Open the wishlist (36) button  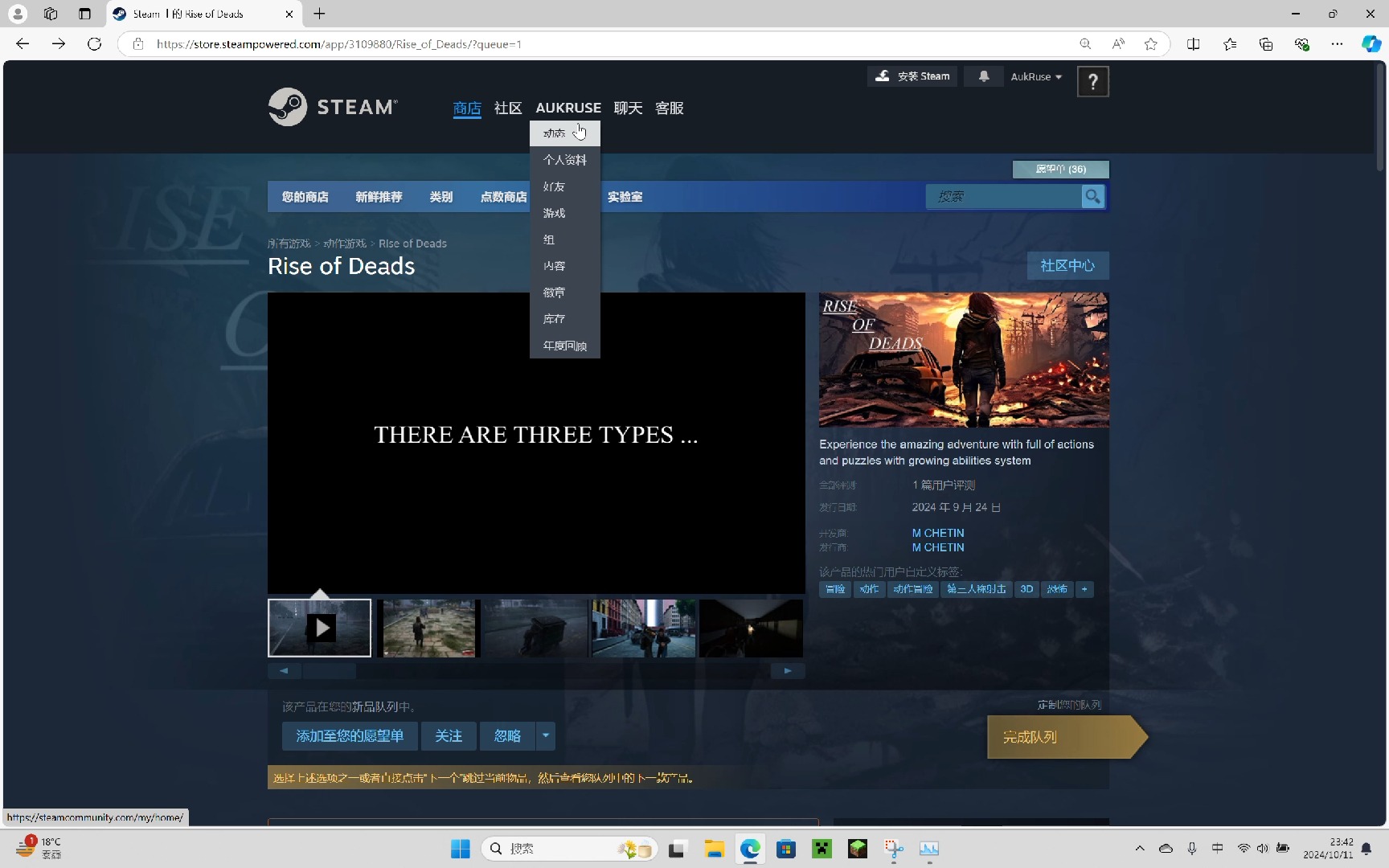click(1060, 169)
